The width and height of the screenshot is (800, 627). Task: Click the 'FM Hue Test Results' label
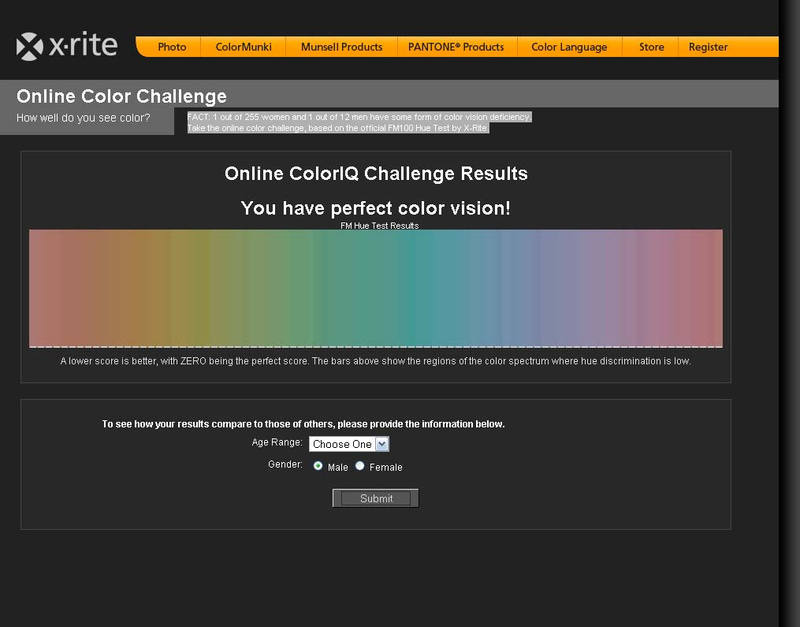click(x=379, y=225)
